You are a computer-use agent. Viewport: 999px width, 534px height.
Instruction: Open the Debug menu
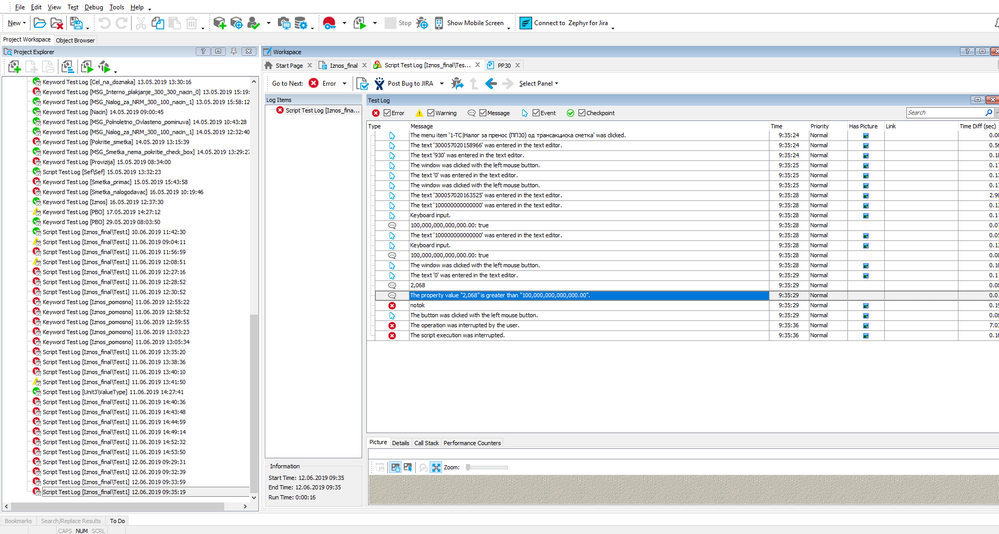point(93,7)
